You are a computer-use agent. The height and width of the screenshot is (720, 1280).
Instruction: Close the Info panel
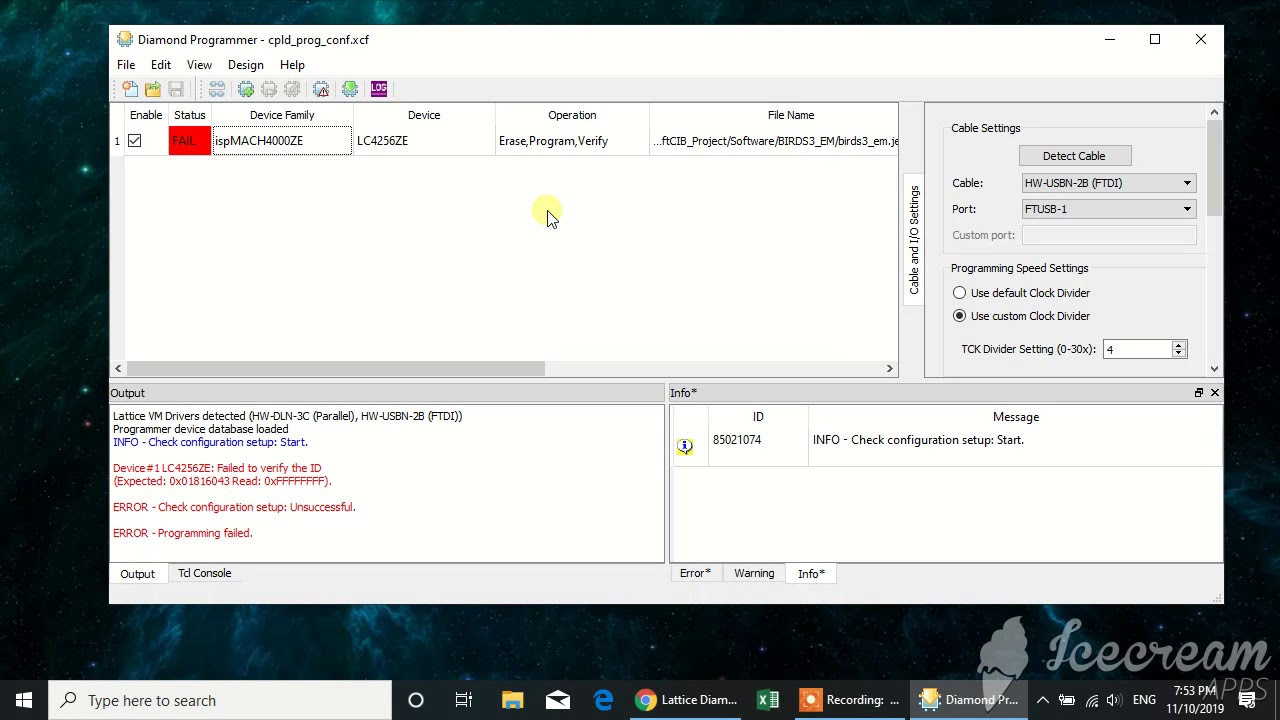pos(1215,393)
